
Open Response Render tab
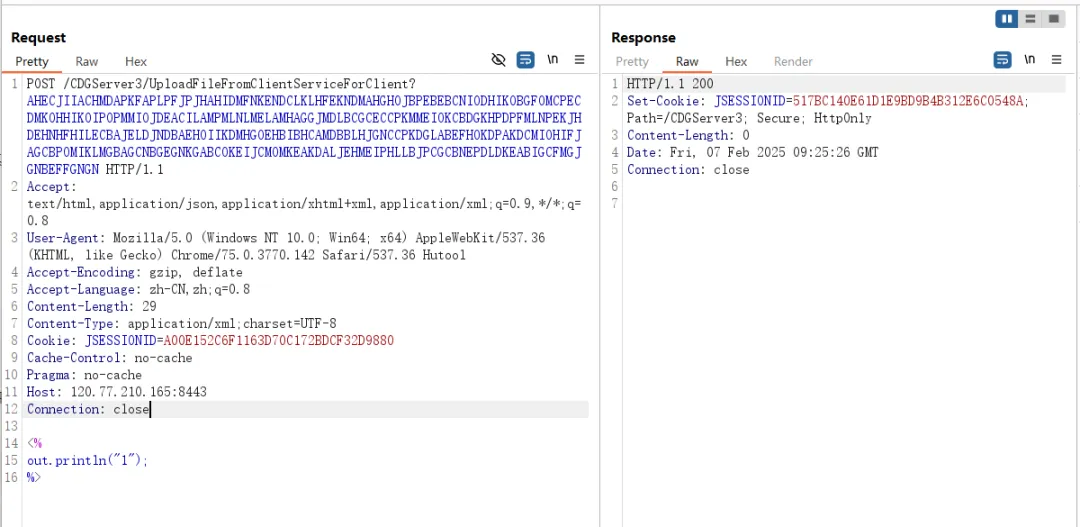[x=793, y=62]
